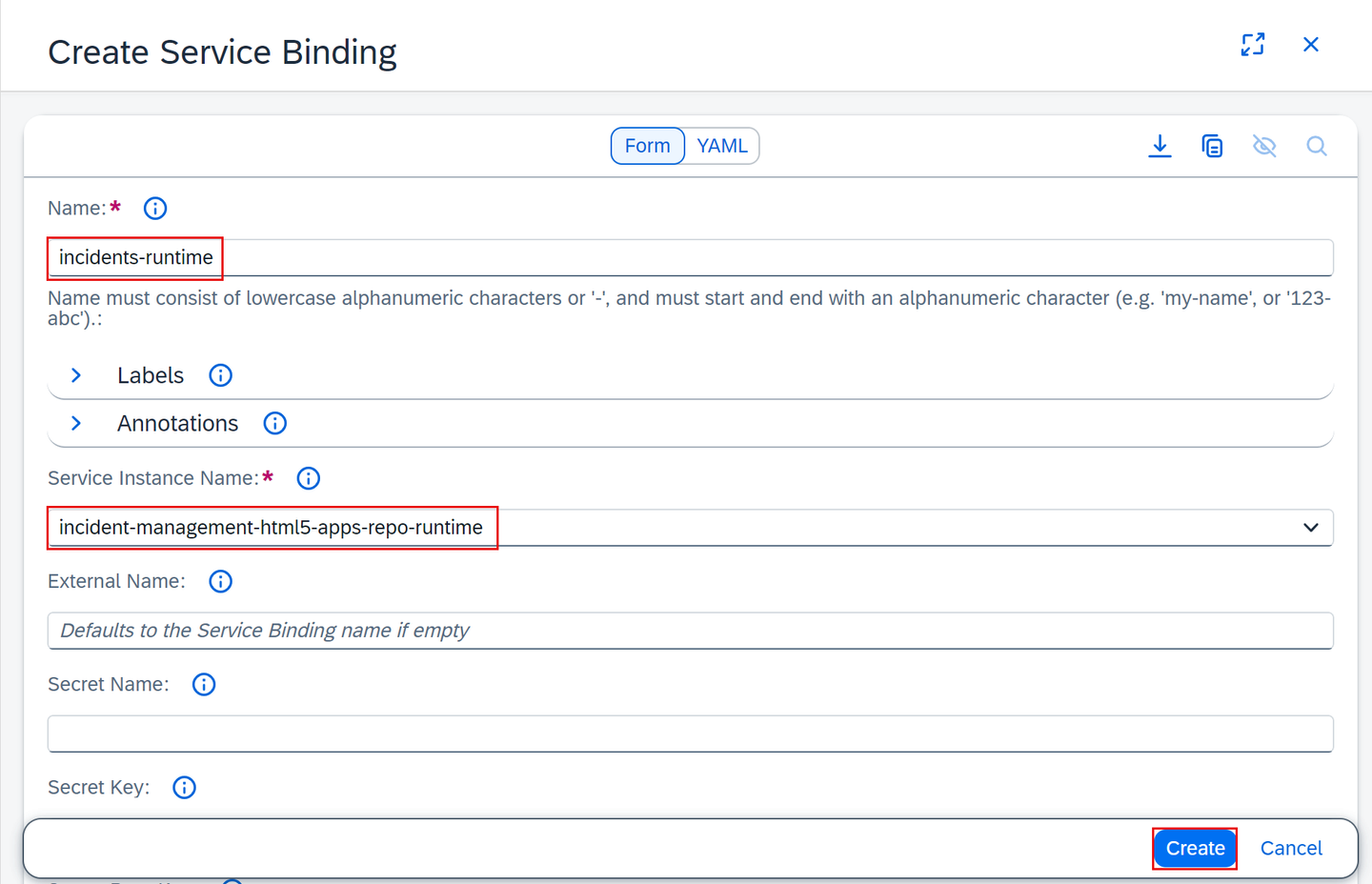Show info about Labels

(220, 375)
